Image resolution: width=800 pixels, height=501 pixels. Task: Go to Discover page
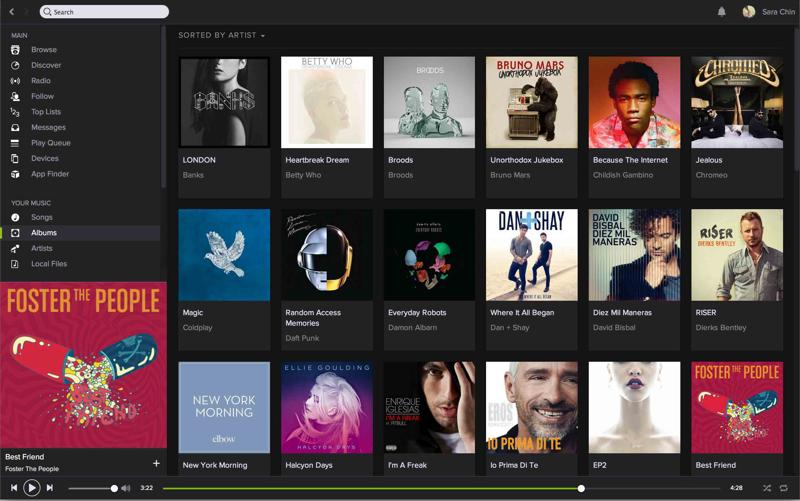tap(46, 65)
